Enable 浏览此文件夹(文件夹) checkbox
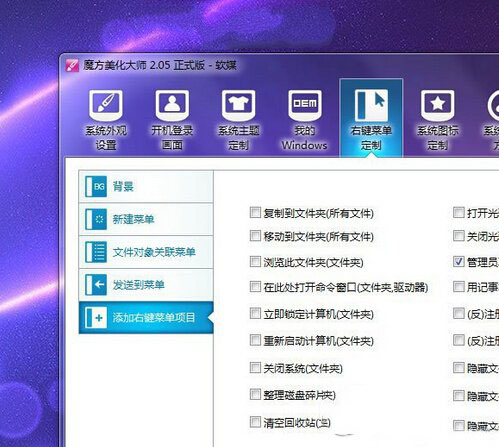 pyautogui.click(x=255, y=261)
